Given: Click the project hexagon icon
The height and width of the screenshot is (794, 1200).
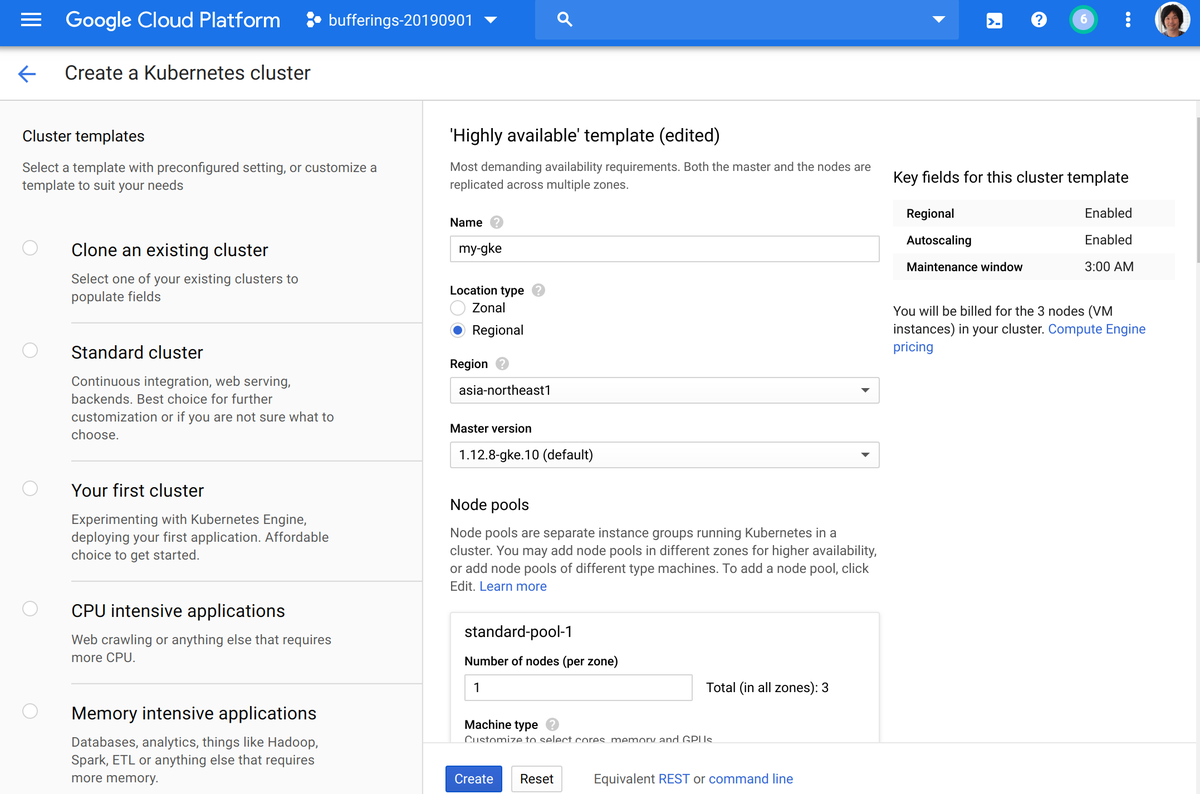Looking at the screenshot, I should click(314, 20).
